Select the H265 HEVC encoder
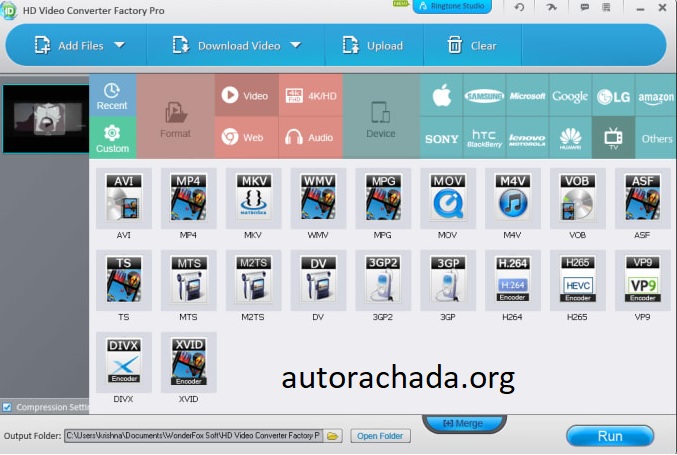This screenshot has width=677, height=455. (x=577, y=280)
